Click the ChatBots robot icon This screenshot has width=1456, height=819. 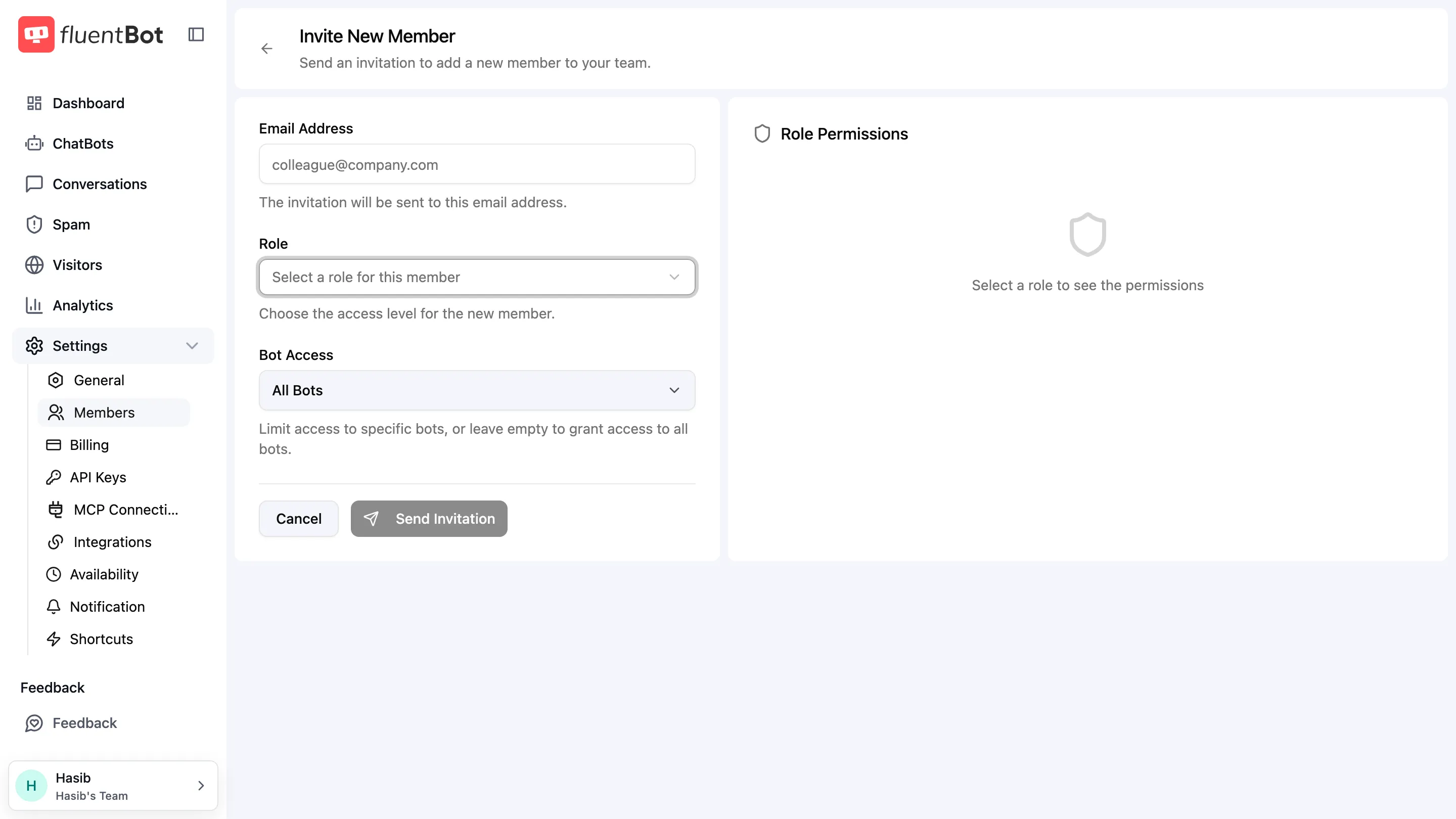34,144
